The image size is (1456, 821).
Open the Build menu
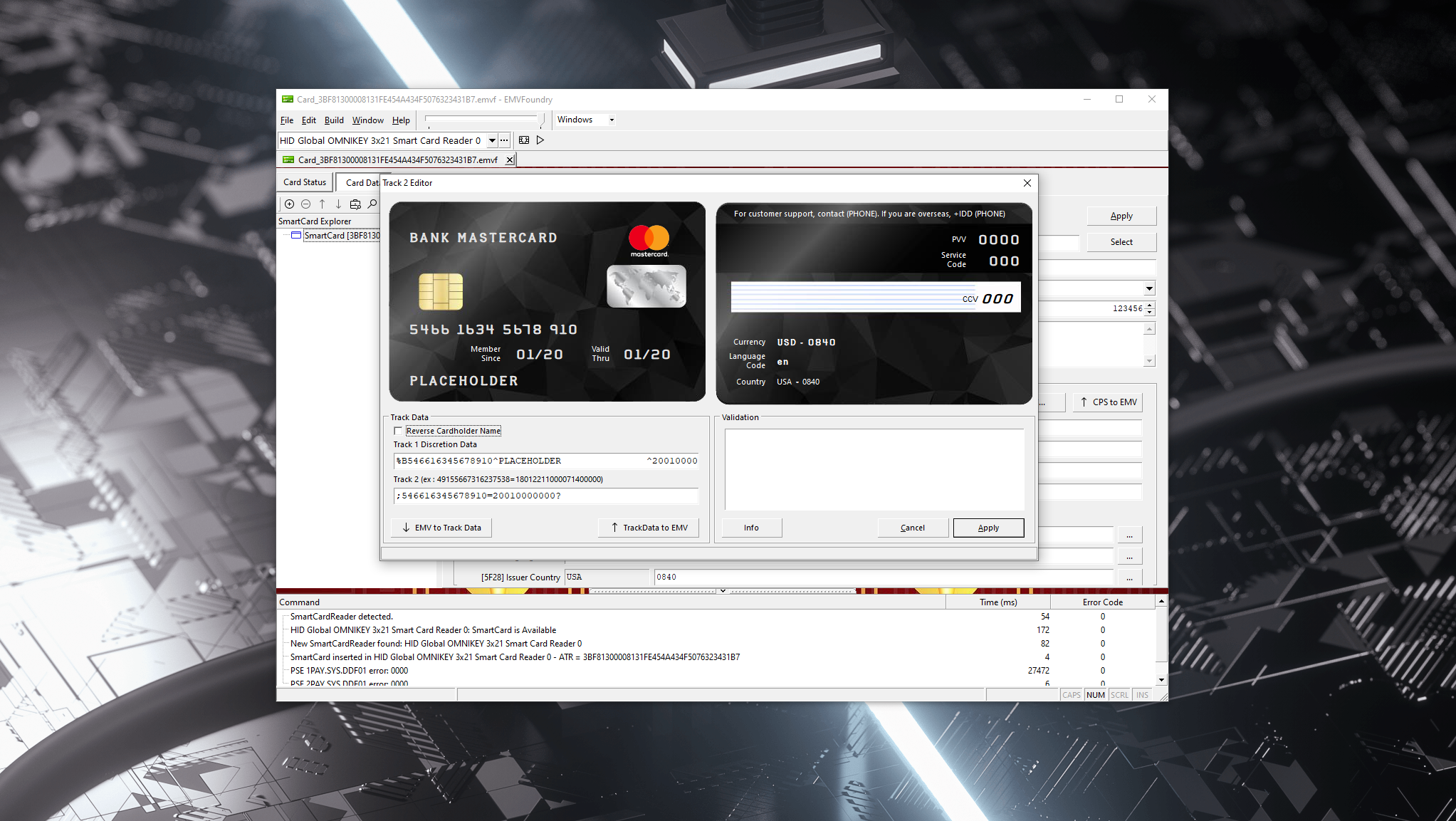tap(334, 120)
